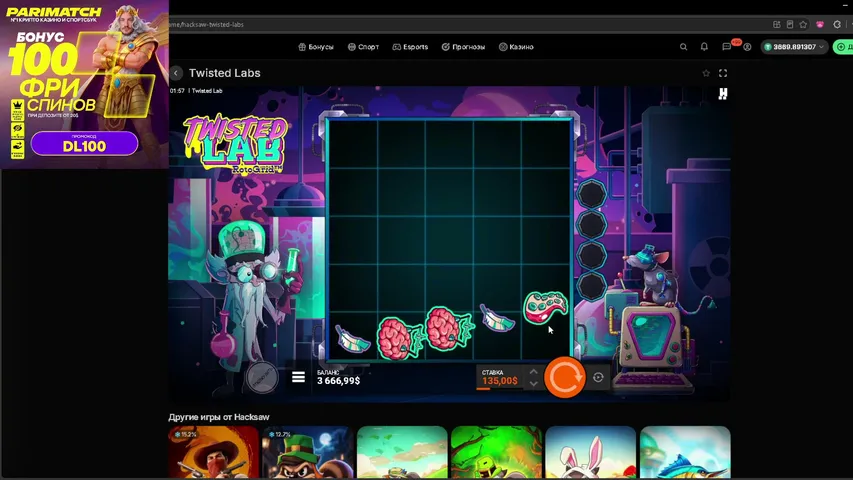
Task: Open the notifications bell
Action: click(704, 47)
